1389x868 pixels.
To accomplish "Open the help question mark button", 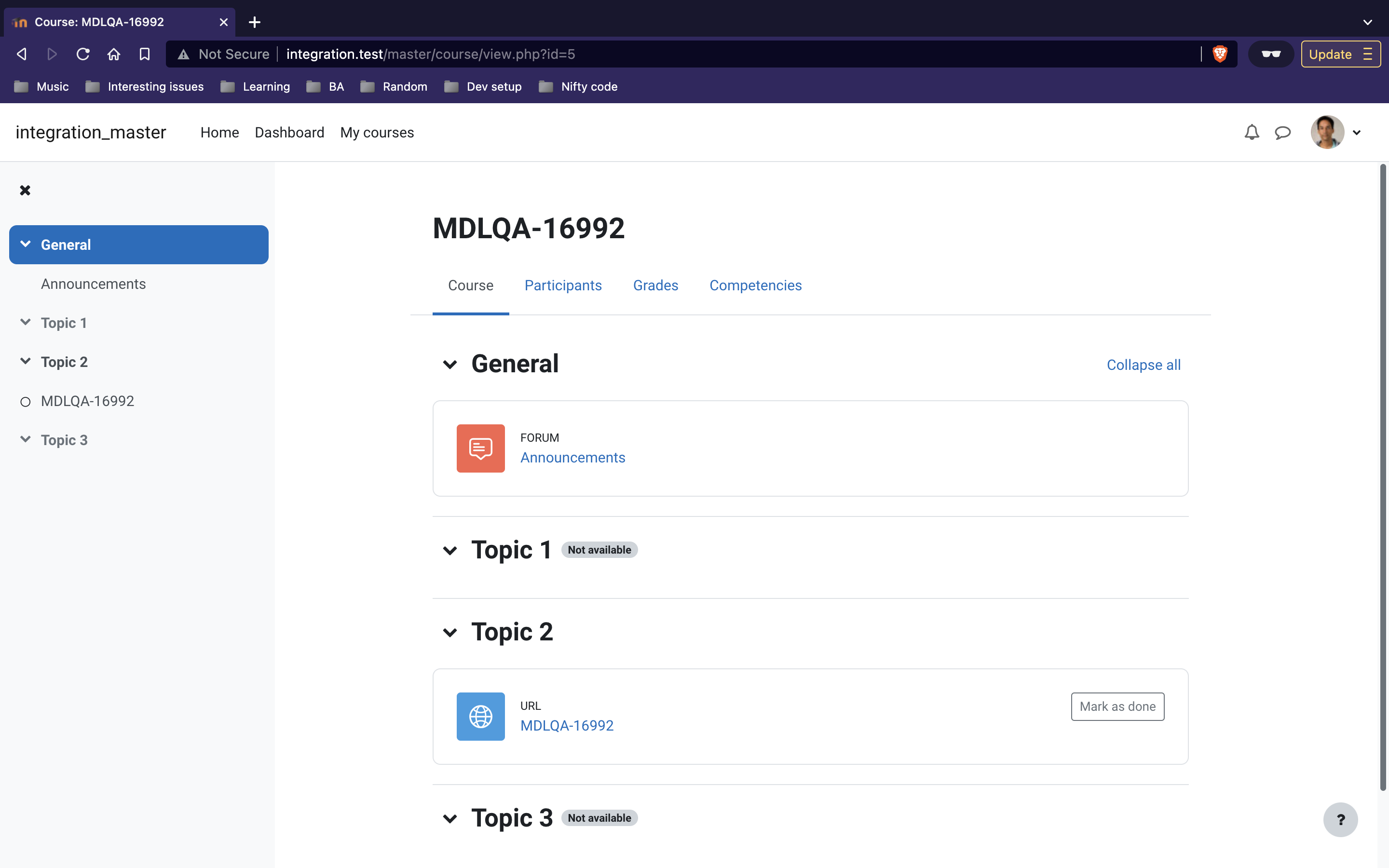I will pos(1340,819).
